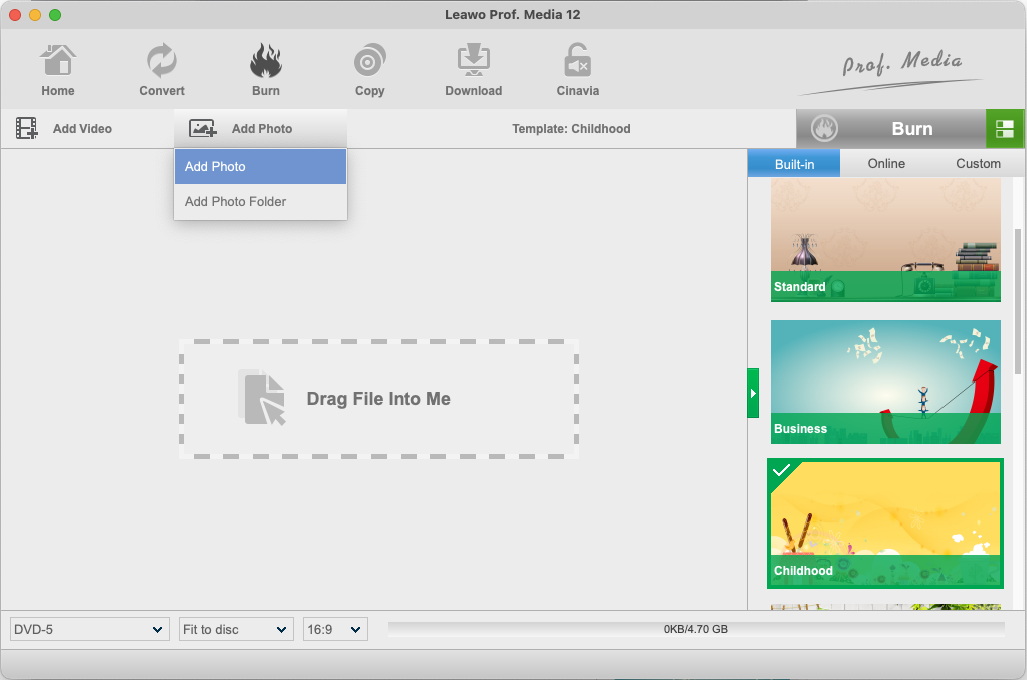Screen dimensions: 1027x680
Task: Select Add Photo Folder menu entry
Action: [260, 201]
